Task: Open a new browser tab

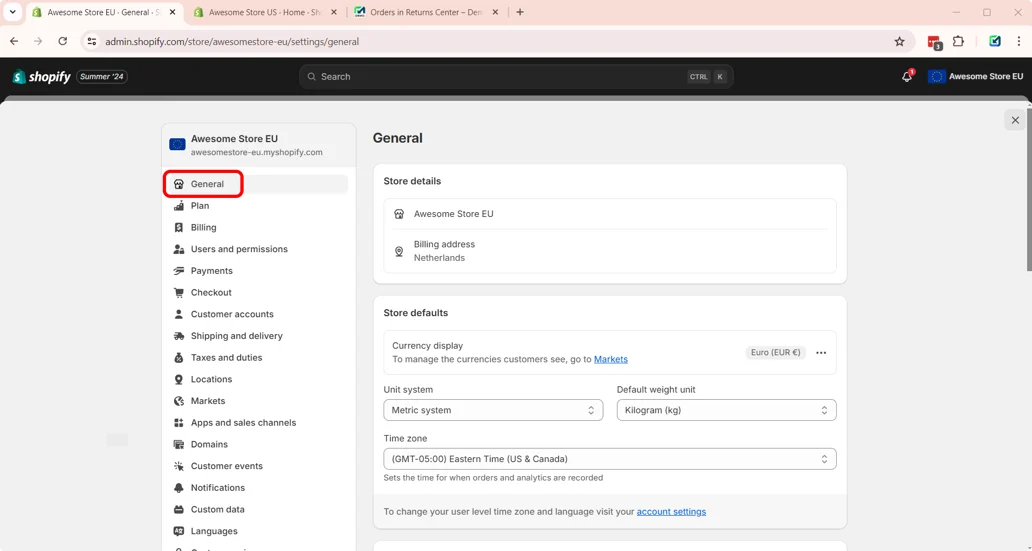Action: (520, 12)
